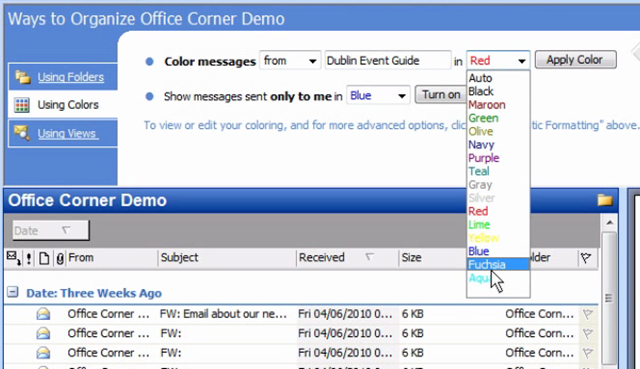Open the Using Views link

tap(67, 133)
